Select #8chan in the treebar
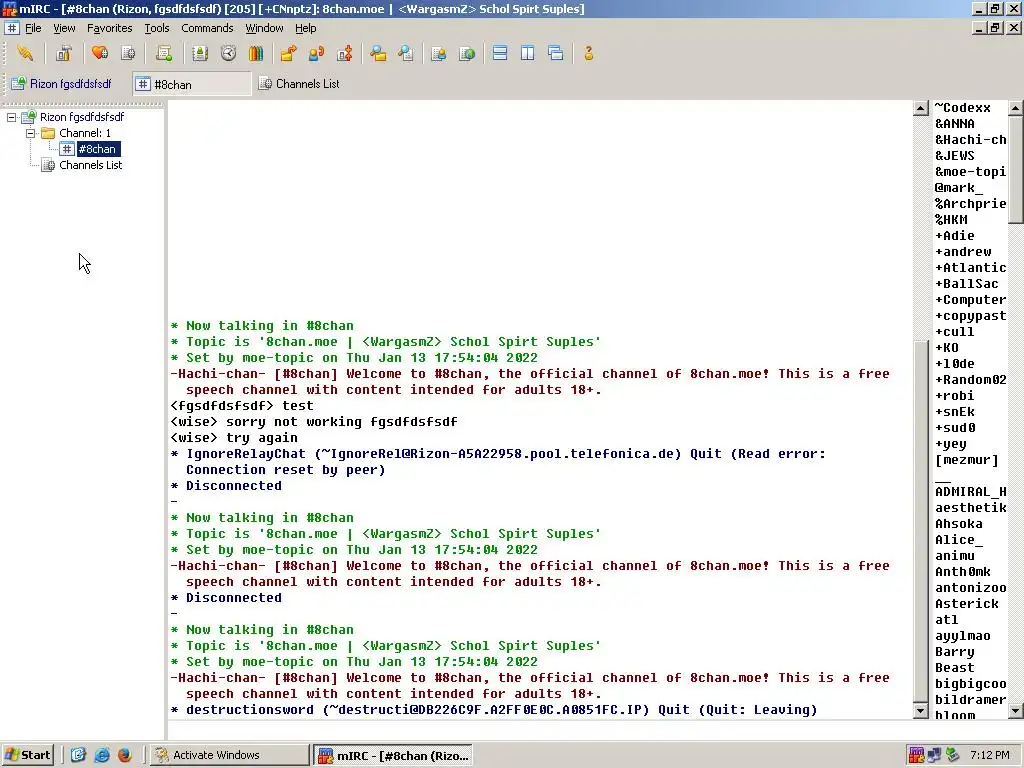 pyautogui.click(x=97, y=149)
